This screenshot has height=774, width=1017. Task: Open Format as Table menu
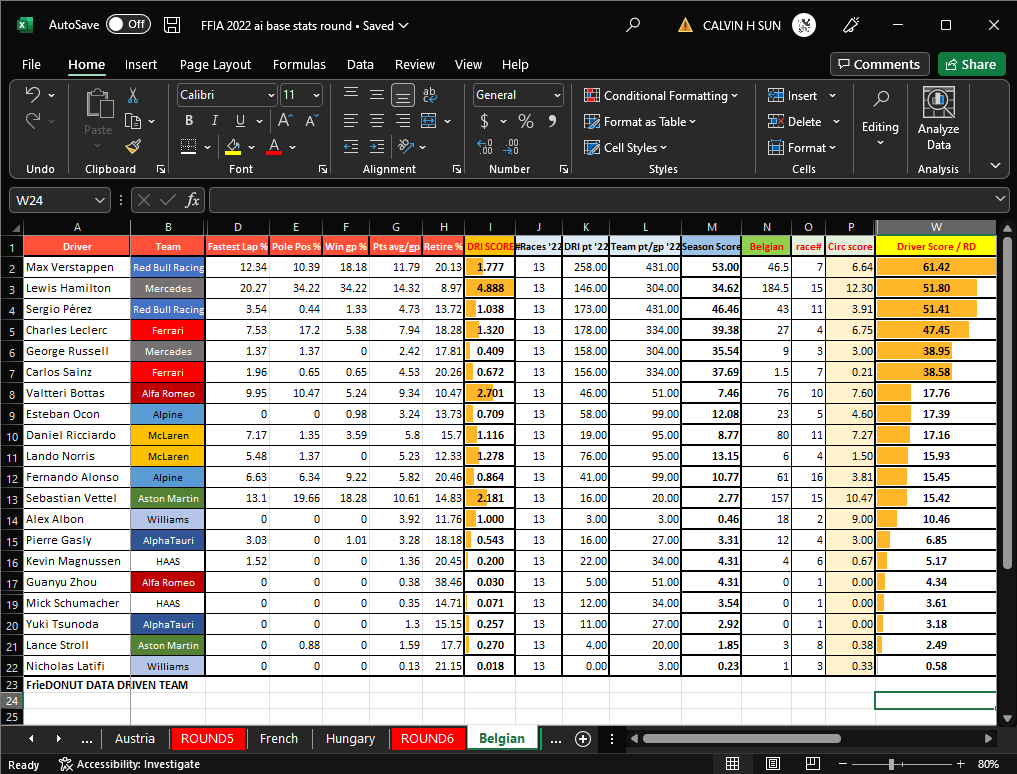coord(640,121)
